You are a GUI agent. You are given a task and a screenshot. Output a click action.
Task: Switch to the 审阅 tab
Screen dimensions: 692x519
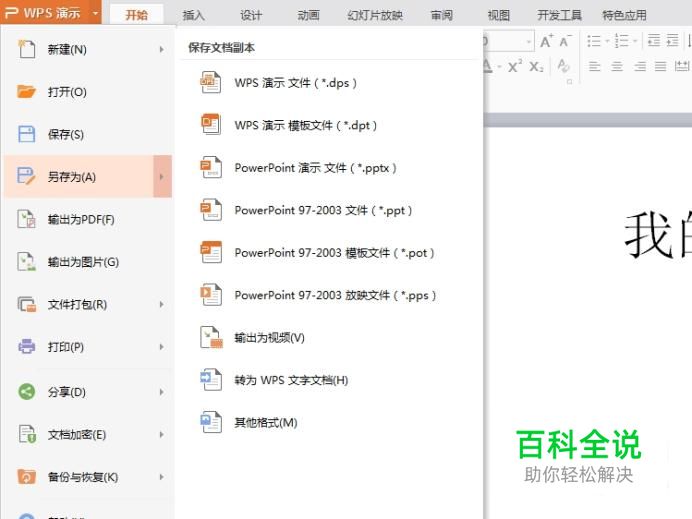tap(441, 15)
